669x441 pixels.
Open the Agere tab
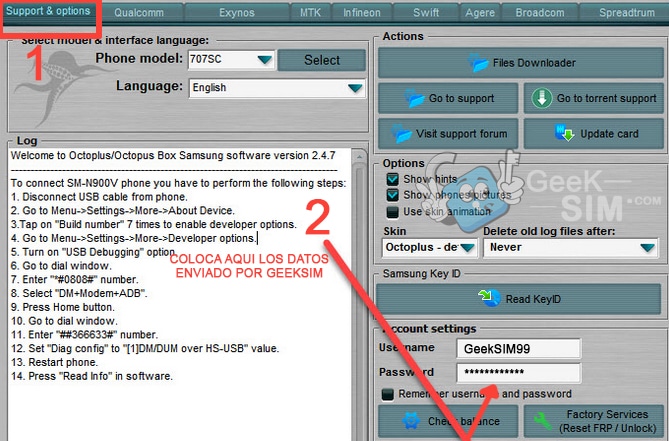click(x=480, y=13)
